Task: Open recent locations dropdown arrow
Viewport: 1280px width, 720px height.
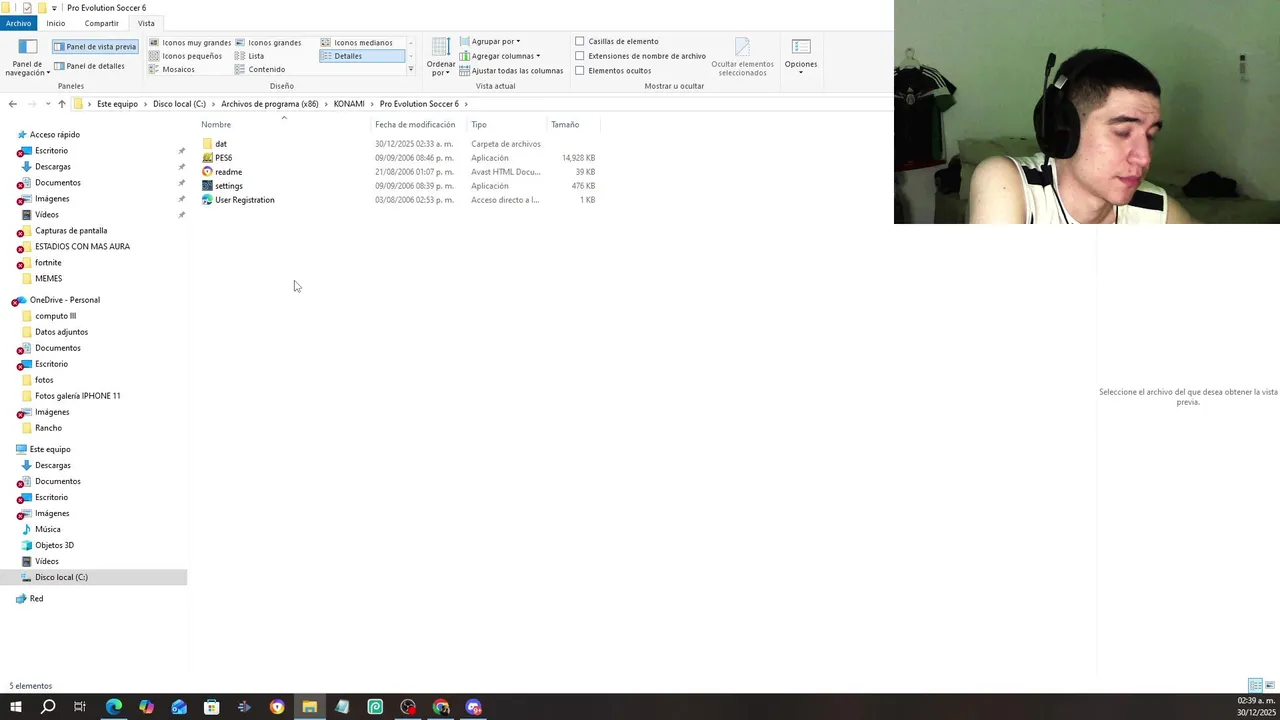Action: (47, 104)
